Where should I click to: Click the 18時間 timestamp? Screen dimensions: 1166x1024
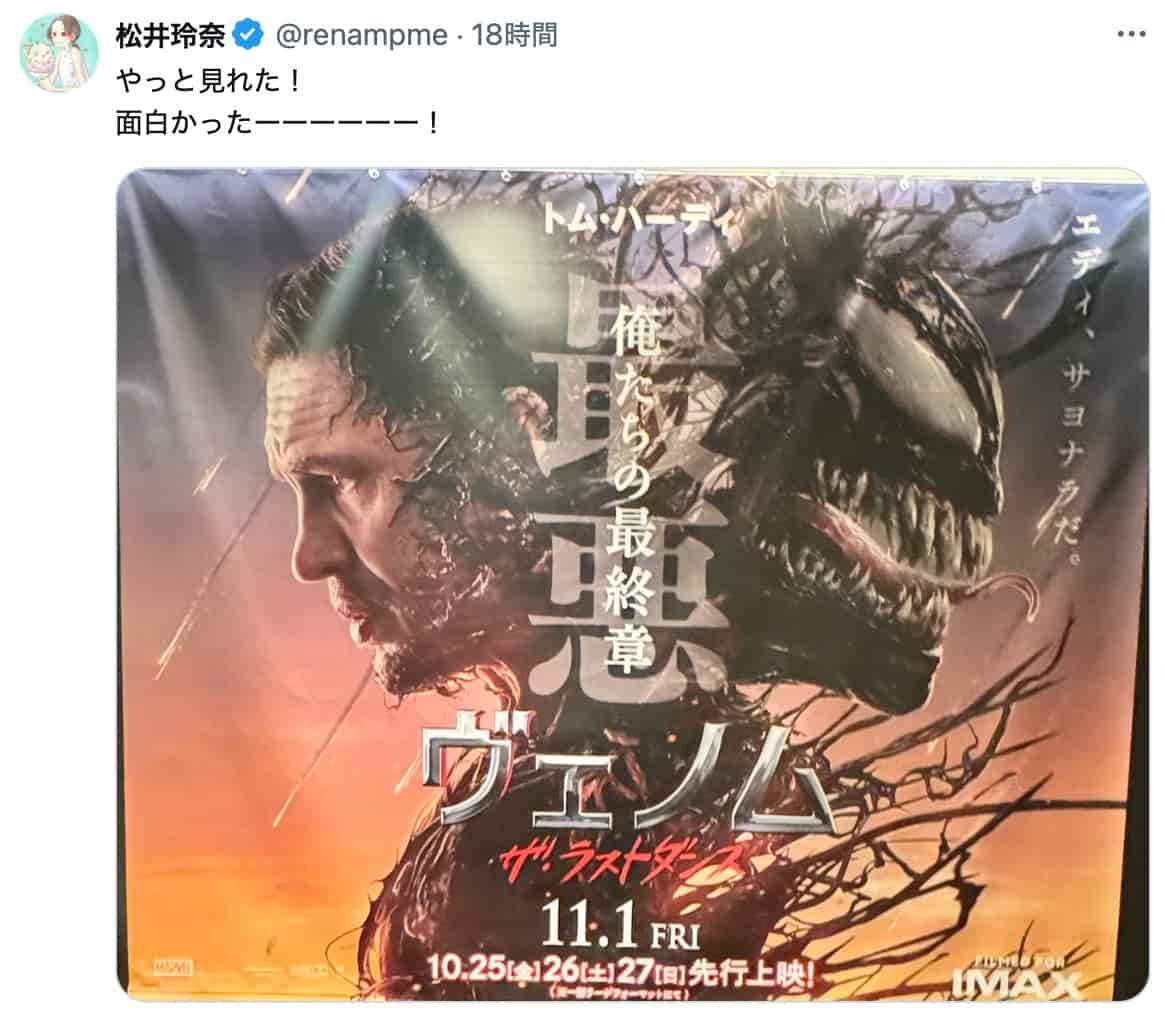click(x=515, y=35)
